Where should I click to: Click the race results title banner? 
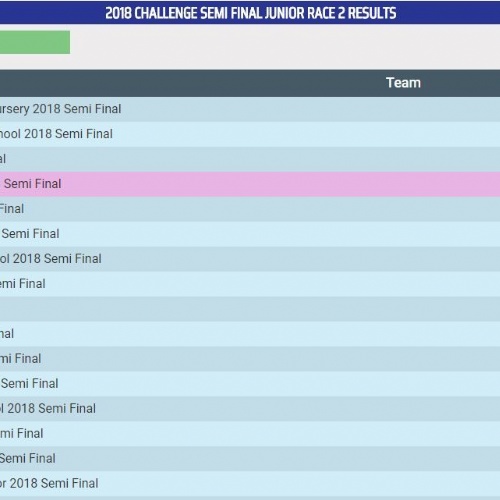(250, 13)
